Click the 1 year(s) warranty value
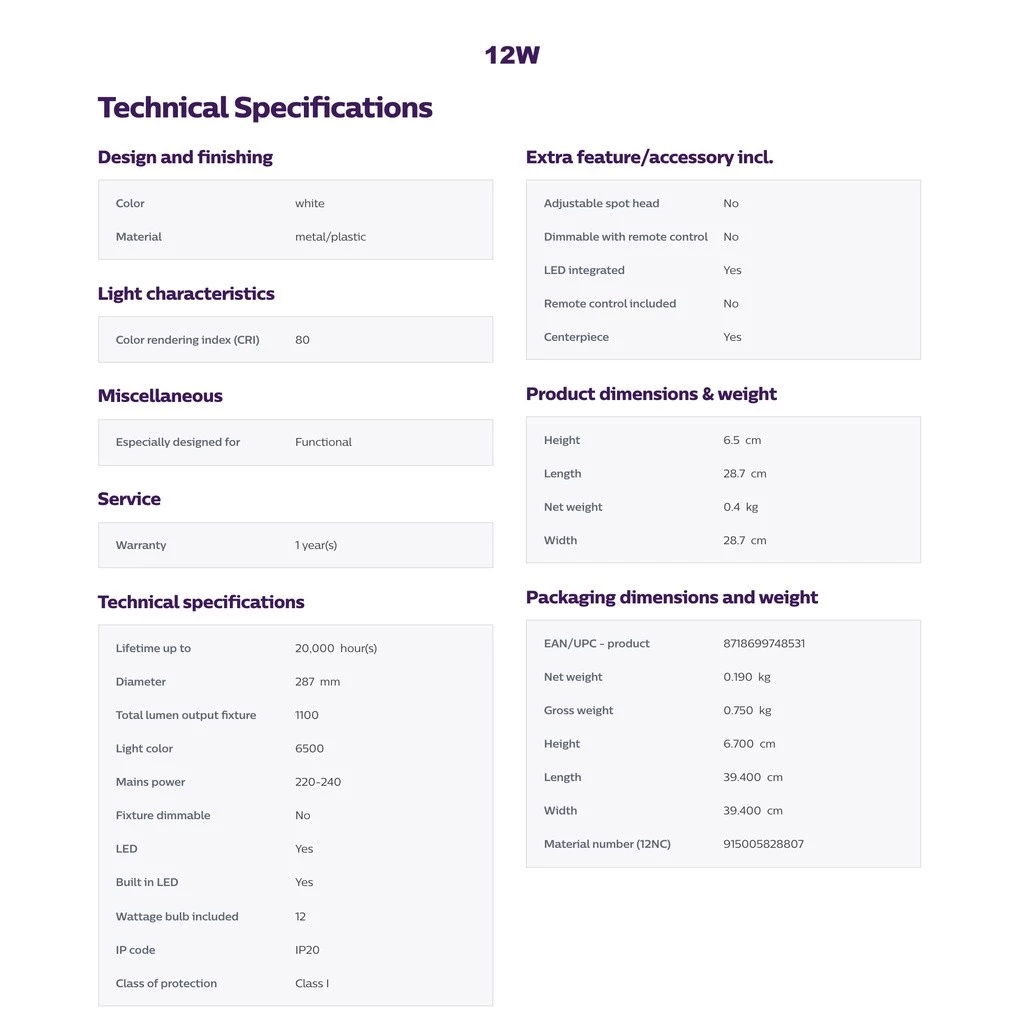 pyautogui.click(x=316, y=545)
